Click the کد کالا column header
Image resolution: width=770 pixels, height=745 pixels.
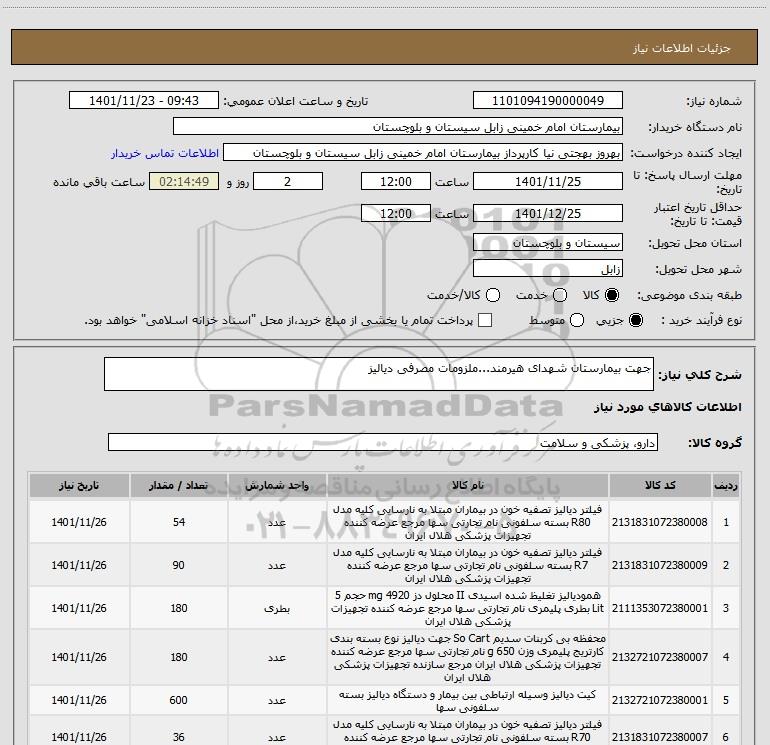coord(660,485)
